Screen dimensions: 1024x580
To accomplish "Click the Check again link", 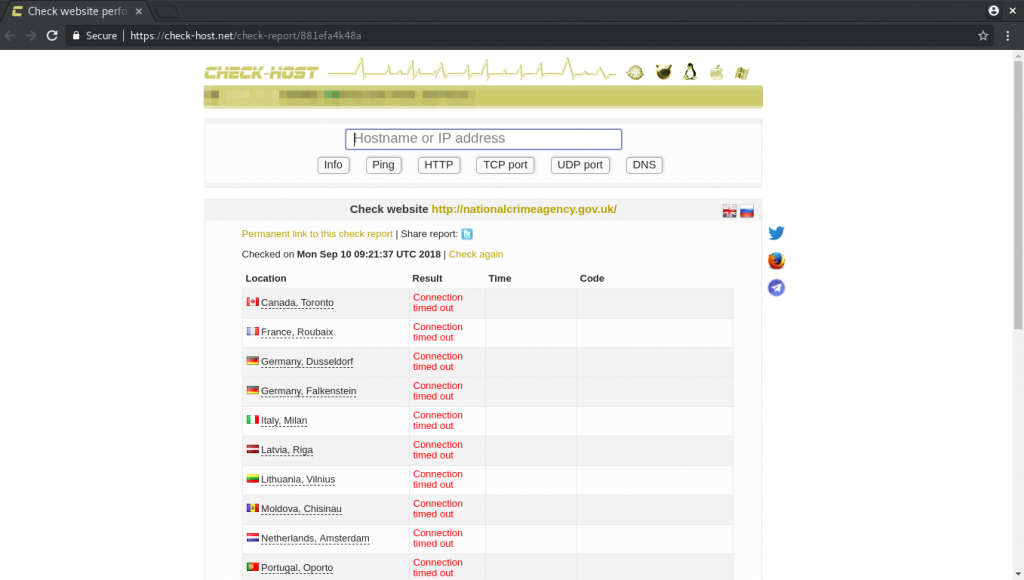I will (x=476, y=254).
